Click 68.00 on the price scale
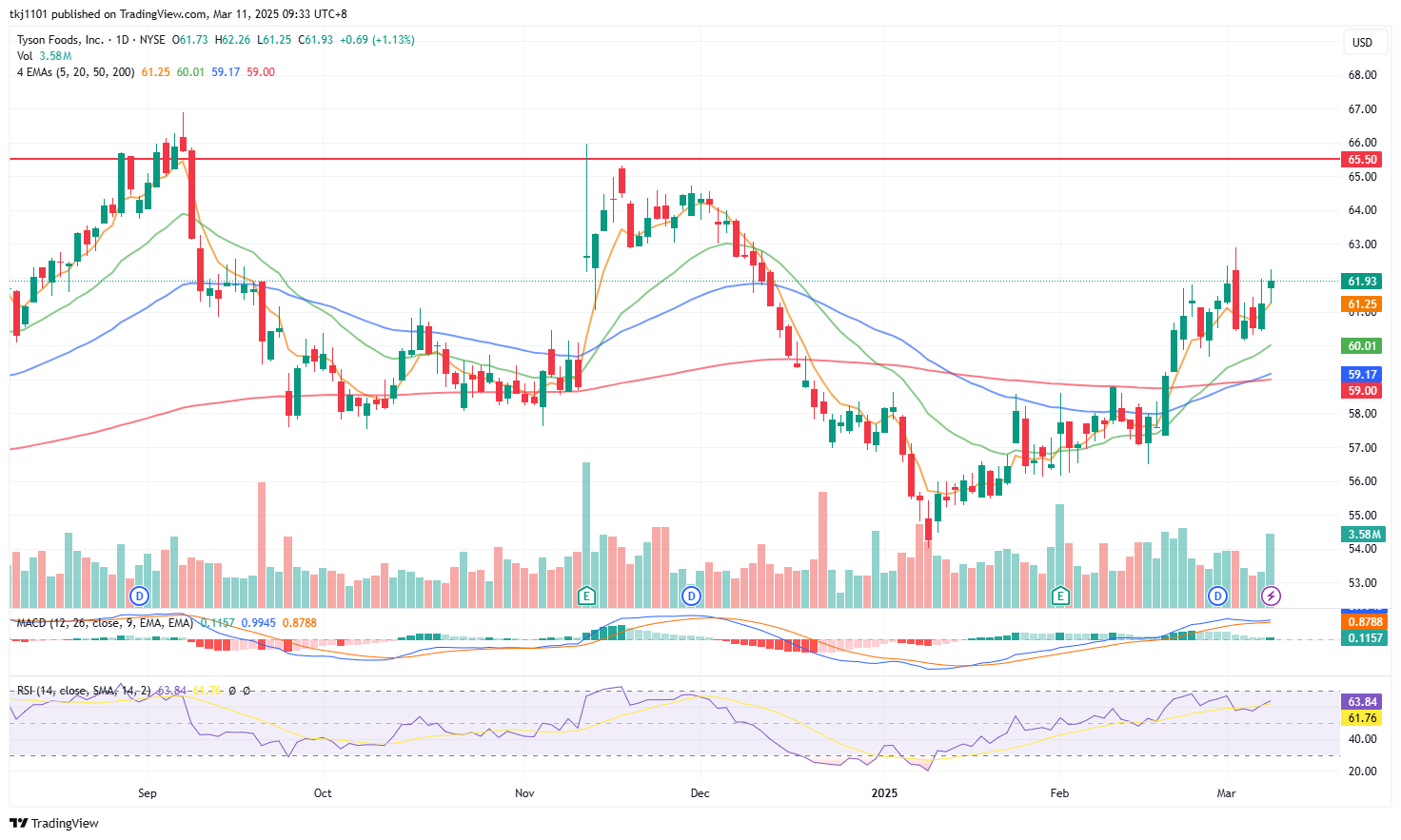This screenshot has width=1401, height=840. pyautogui.click(x=1363, y=75)
